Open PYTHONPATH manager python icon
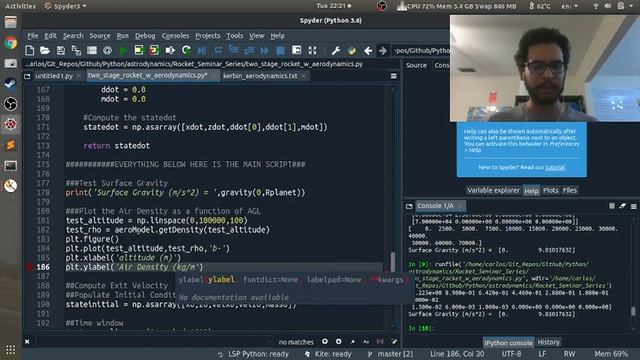Viewport: 640px width, 360px height. (352, 51)
